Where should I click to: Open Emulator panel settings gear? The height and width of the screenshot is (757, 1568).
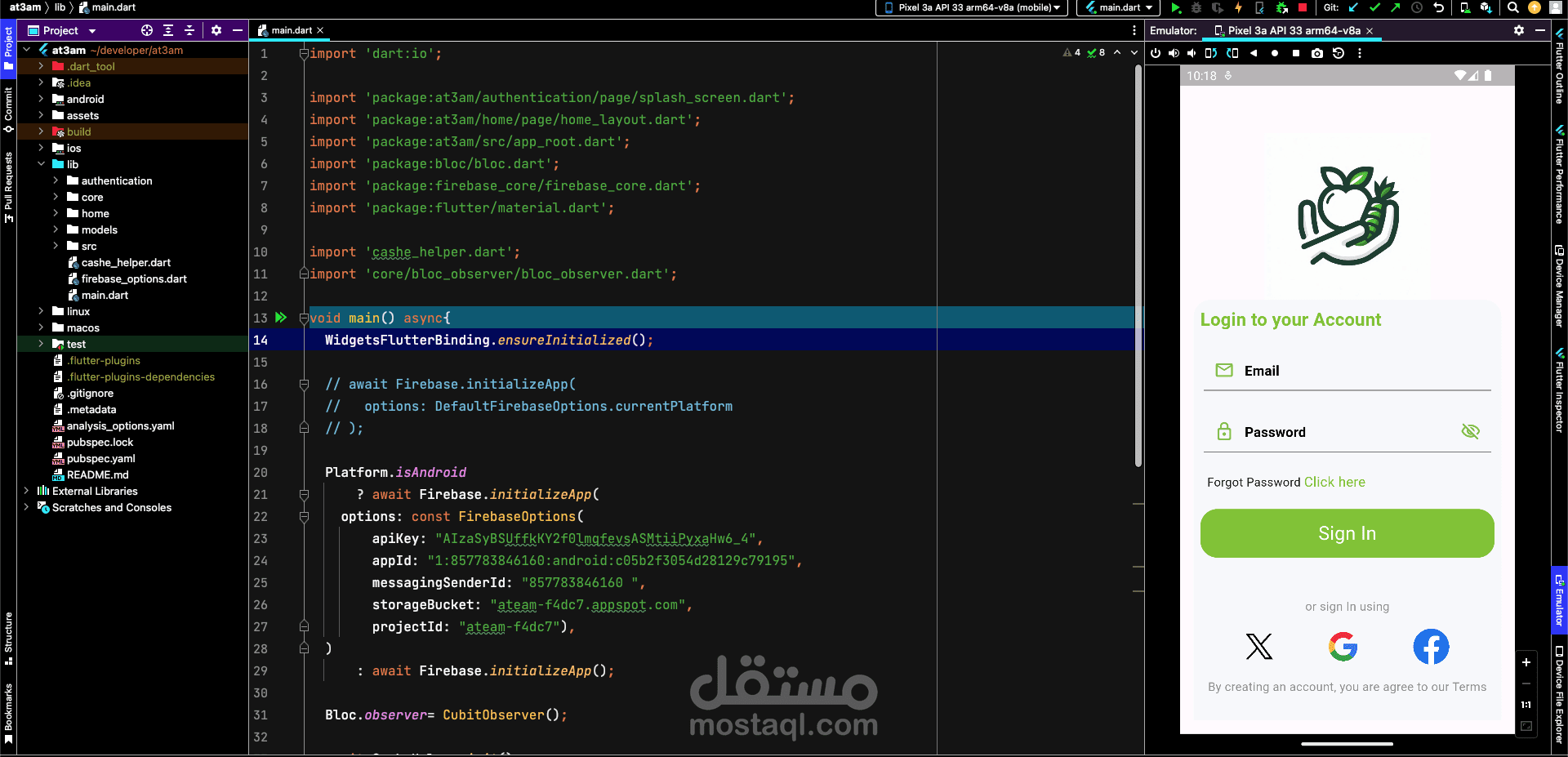(1519, 30)
